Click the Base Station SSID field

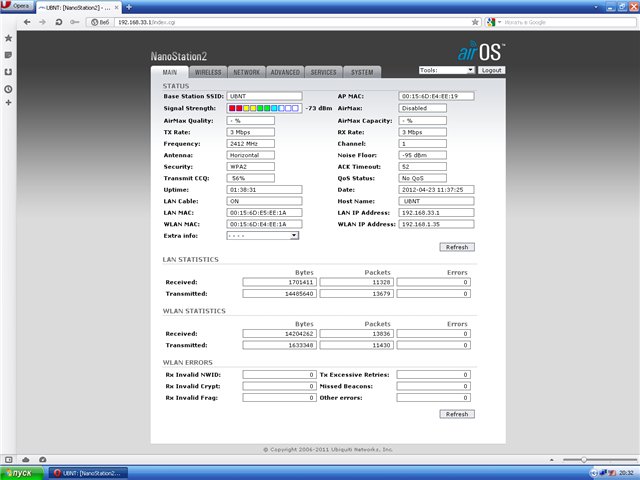pos(264,96)
